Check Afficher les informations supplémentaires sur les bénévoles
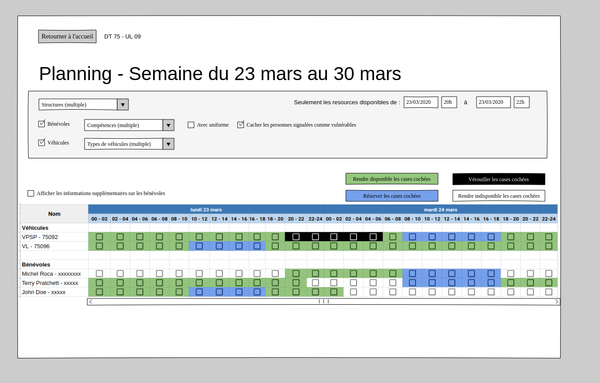The width and height of the screenshot is (600, 383). click(x=31, y=194)
